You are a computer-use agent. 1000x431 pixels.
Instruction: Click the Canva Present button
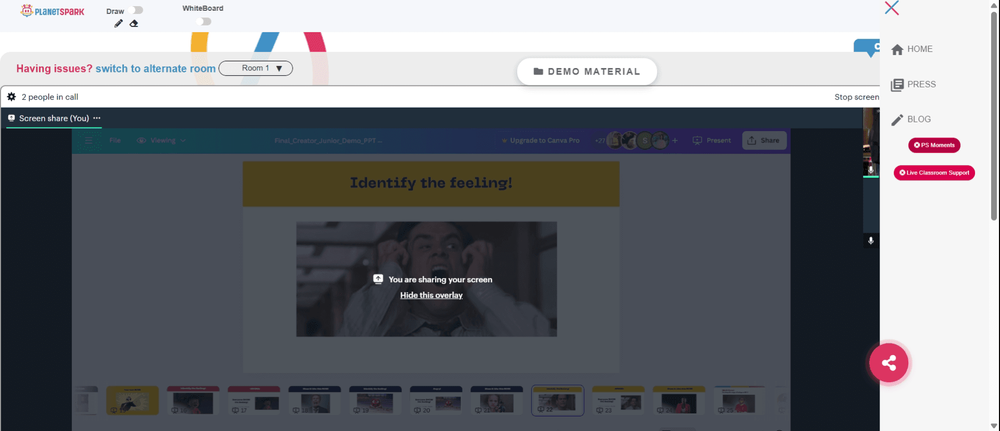pos(712,140)
